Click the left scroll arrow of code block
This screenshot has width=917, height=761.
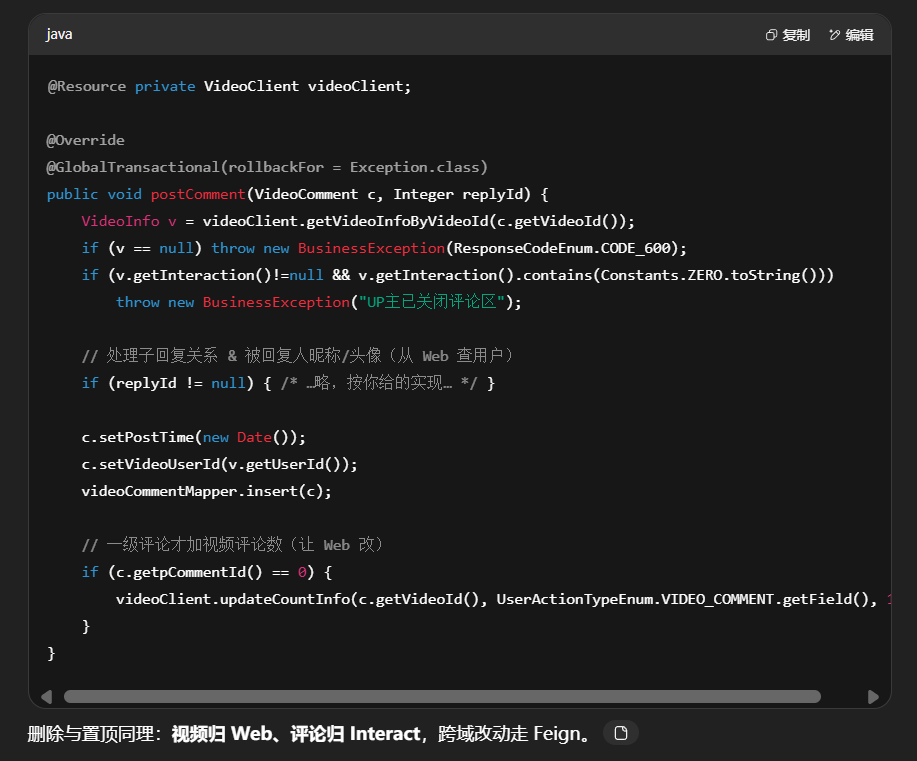(x=46, y=696)
